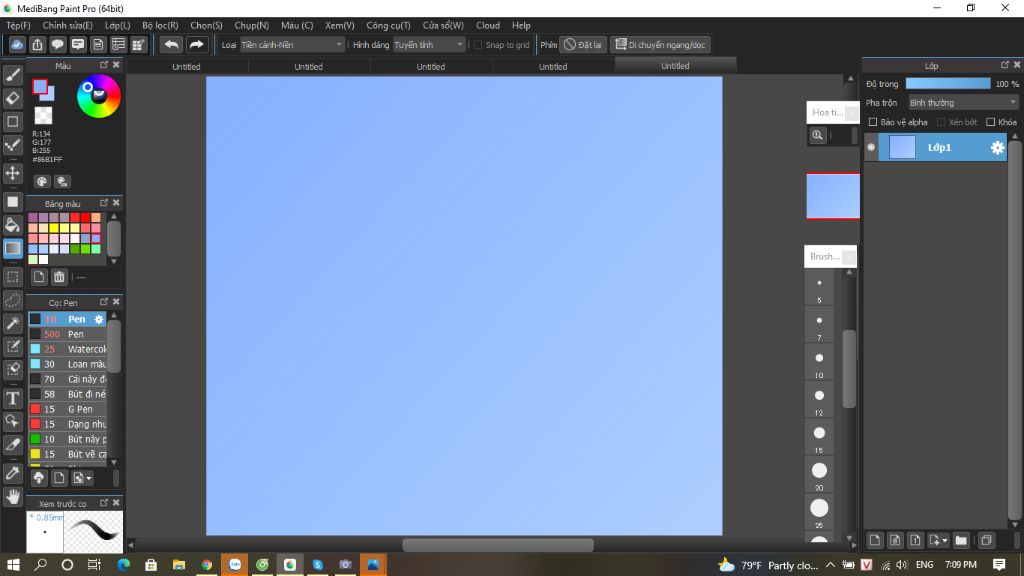Click the horizontal canvas scrollbar
This screenshot has width=1024, height=576.
(x=498, y=545)
